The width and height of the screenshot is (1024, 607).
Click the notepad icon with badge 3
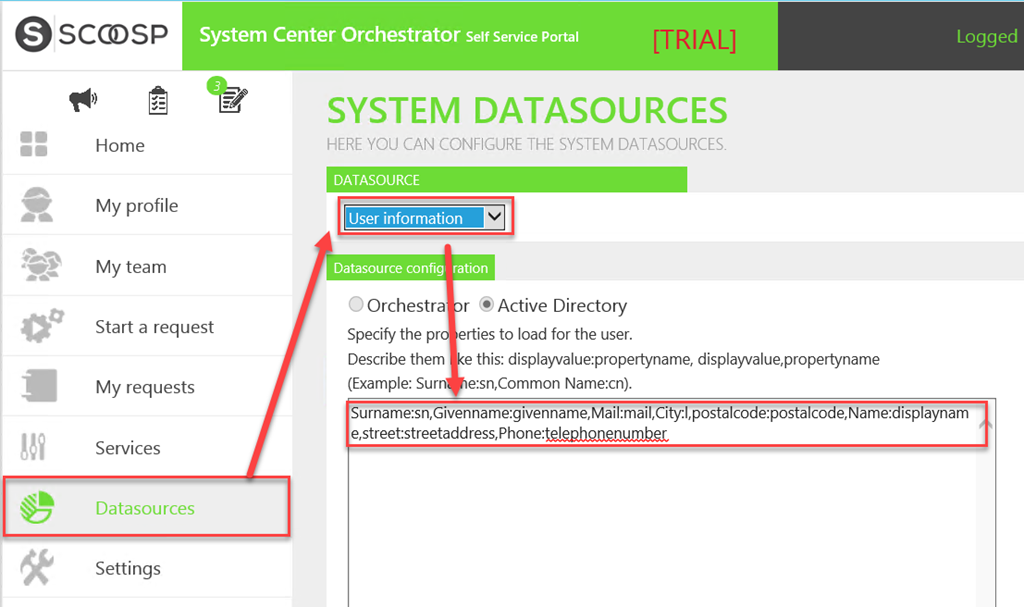[232, 99]
